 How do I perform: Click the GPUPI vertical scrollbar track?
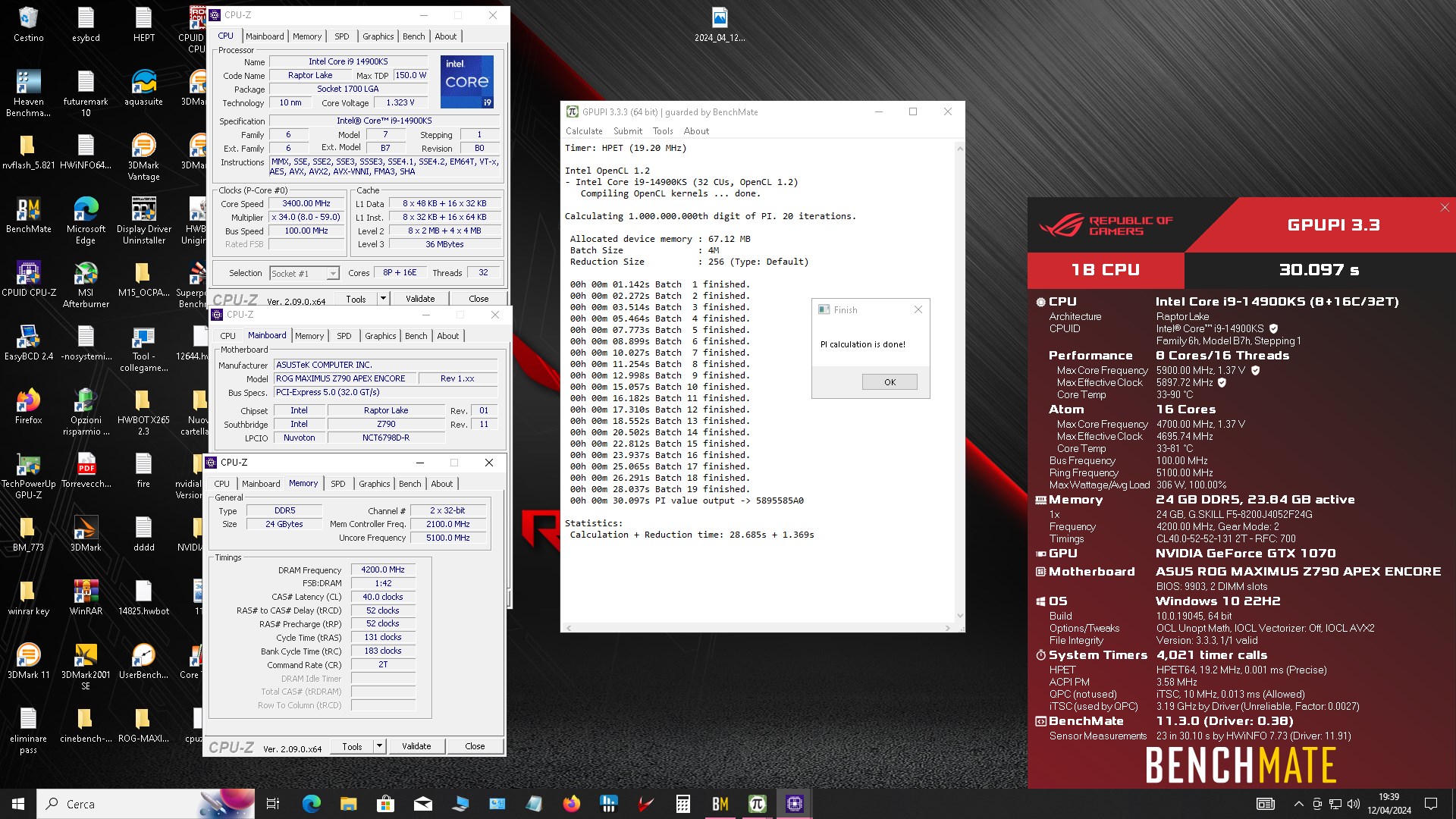(960, 381)
